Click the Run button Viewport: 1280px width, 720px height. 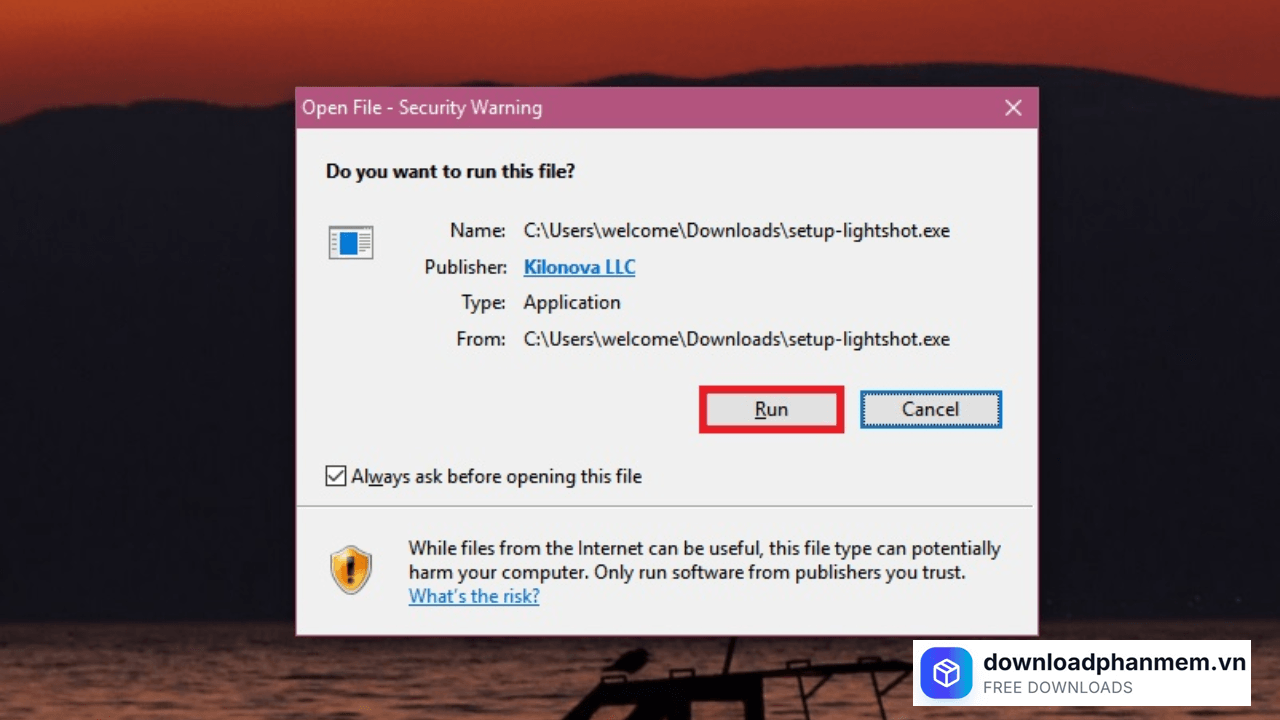(x=771, y=409)
